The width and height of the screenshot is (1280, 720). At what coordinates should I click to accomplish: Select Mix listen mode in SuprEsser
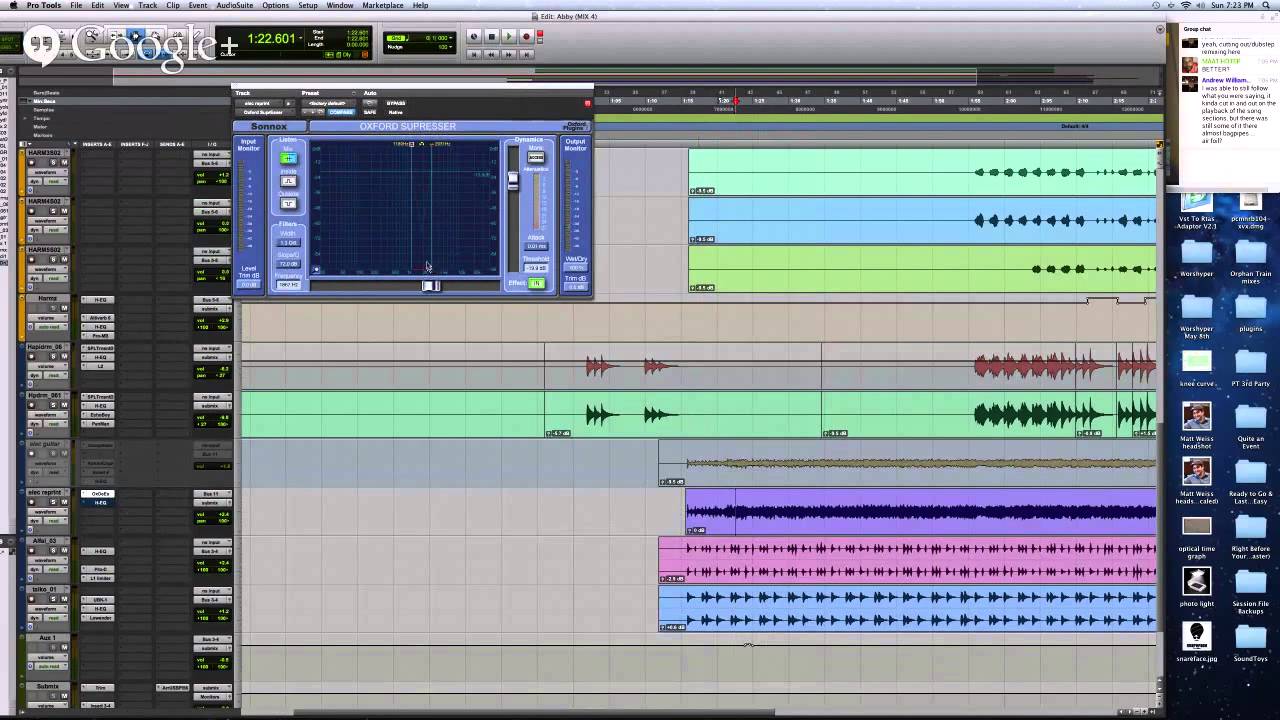[x=289, y=158]
